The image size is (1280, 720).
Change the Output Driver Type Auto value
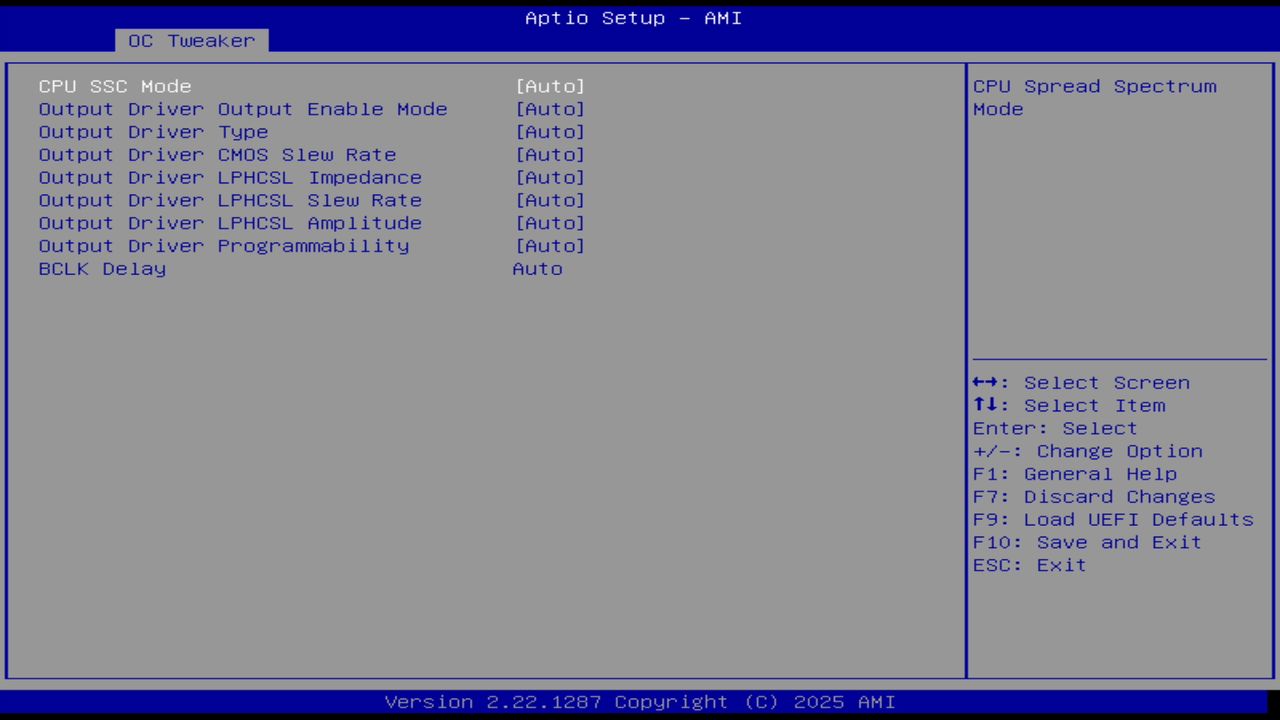[x=549, y=132]
